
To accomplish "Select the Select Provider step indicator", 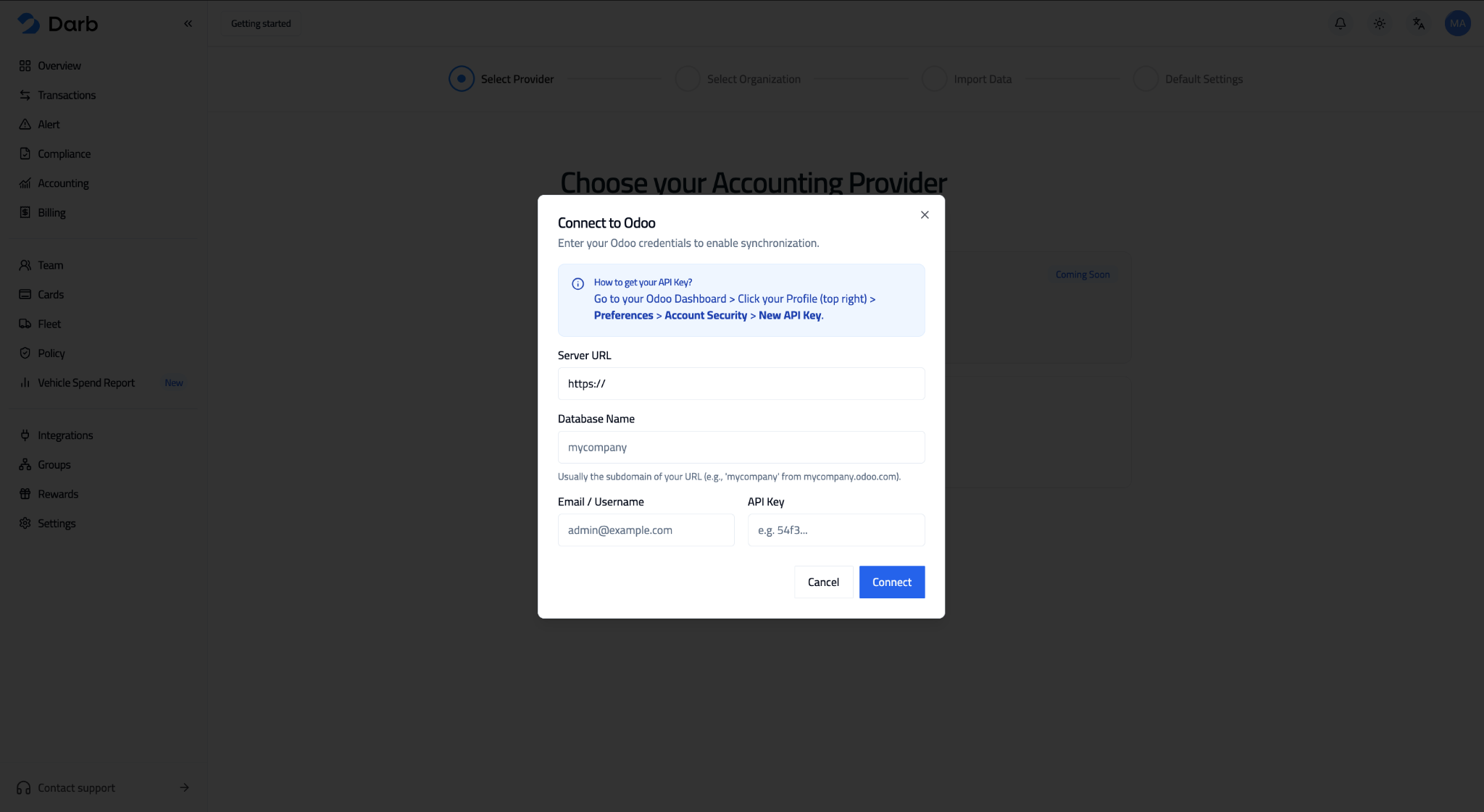I will pos(462,79).
